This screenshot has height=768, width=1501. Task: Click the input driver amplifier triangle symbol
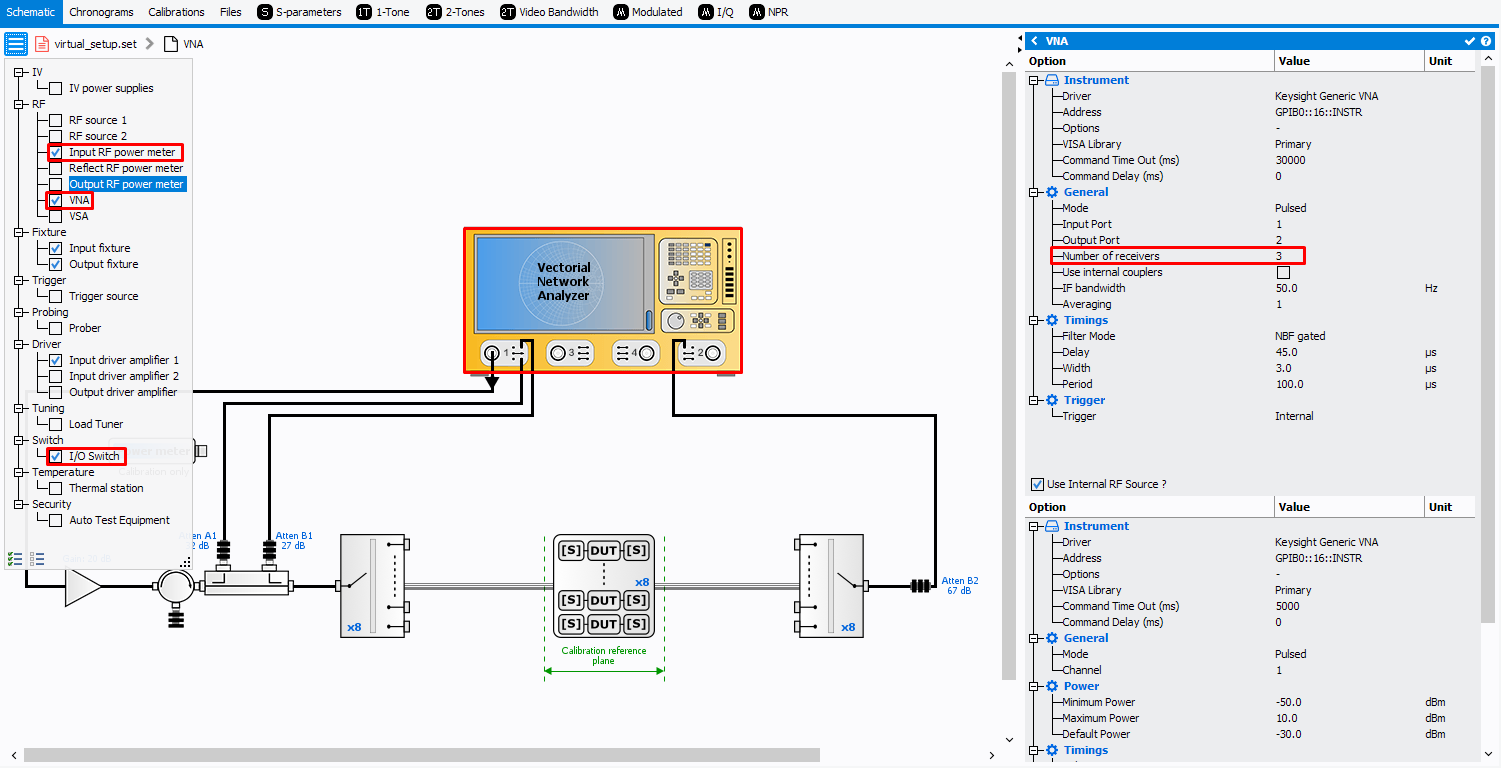point(84,586)
